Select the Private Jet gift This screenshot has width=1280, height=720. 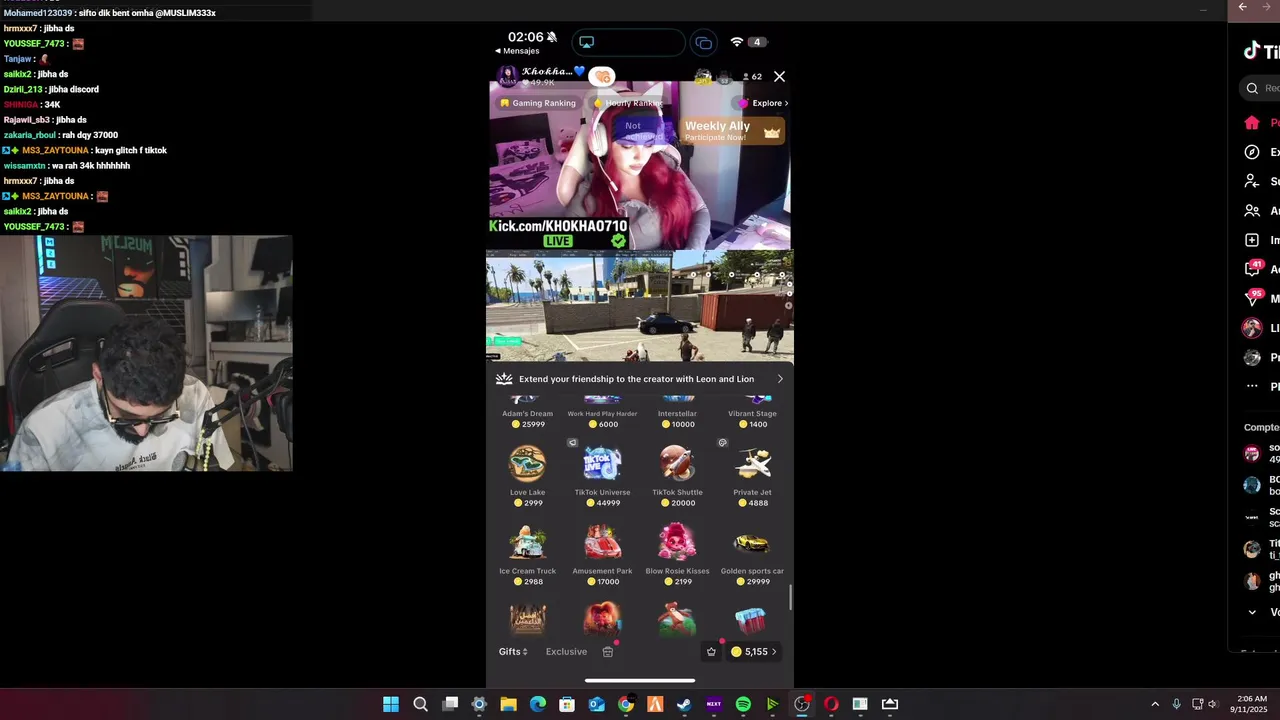click(752, 476)
